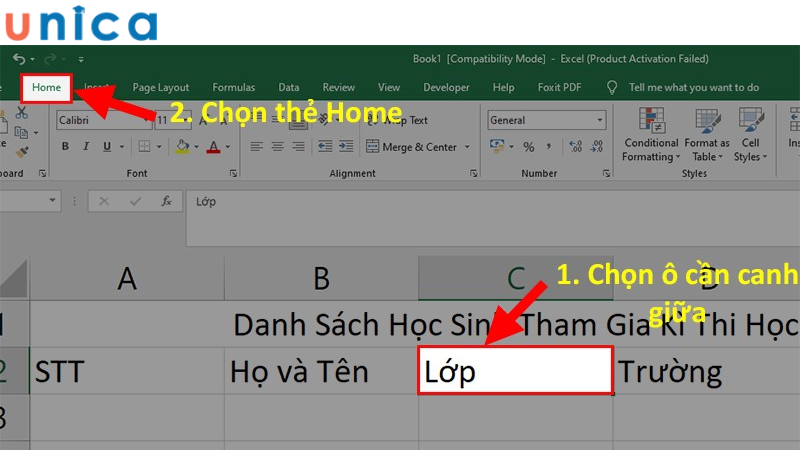Apply red Font Color

(213, 147)
